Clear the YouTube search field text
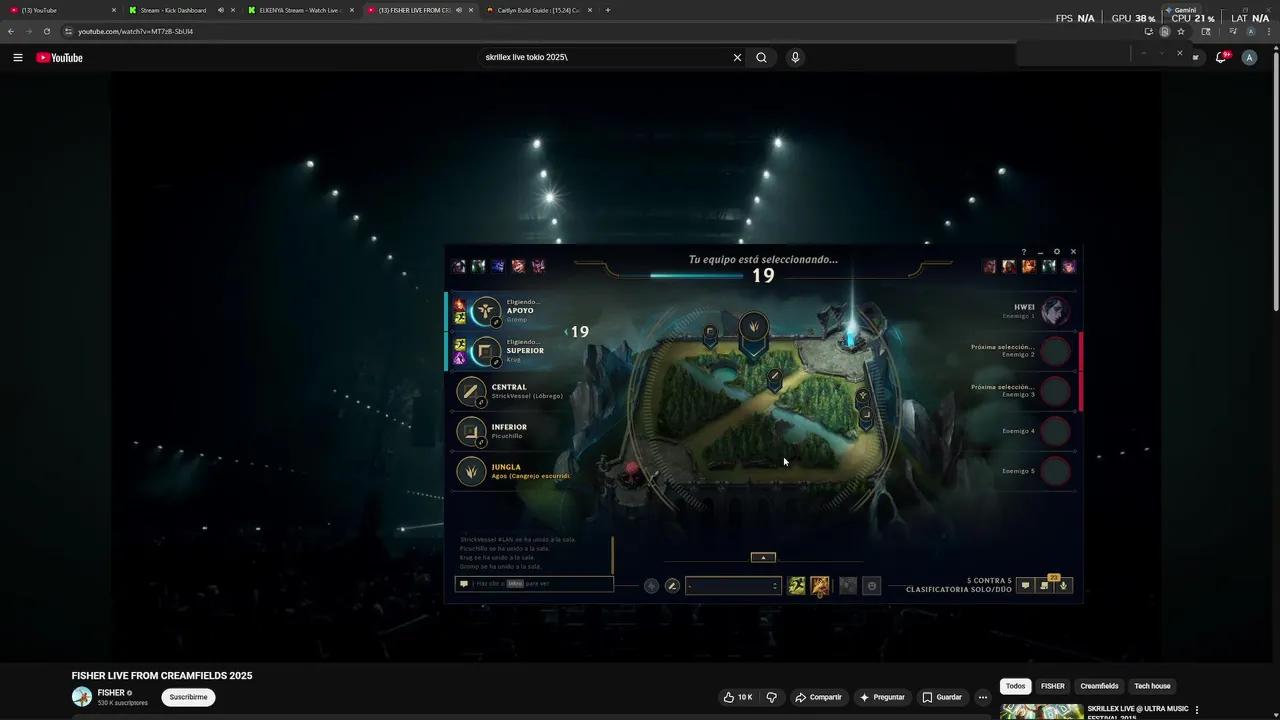Viewport: 1280px width, 720px height. [737, 57]
